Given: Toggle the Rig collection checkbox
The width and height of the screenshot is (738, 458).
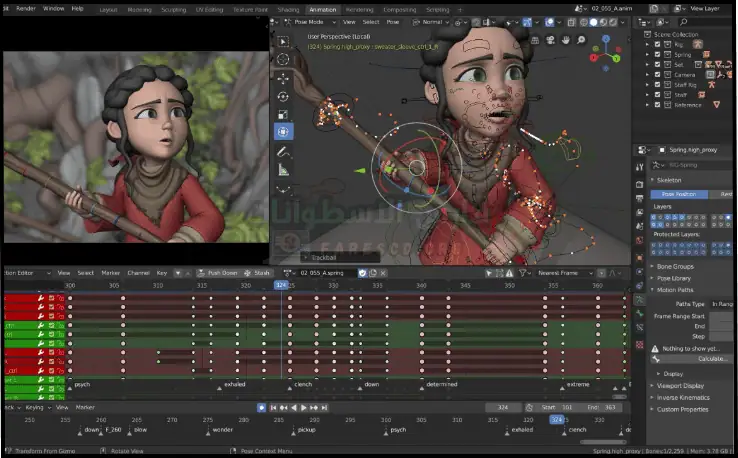Looking at the screenshot, I should click(x=657, y=45).
